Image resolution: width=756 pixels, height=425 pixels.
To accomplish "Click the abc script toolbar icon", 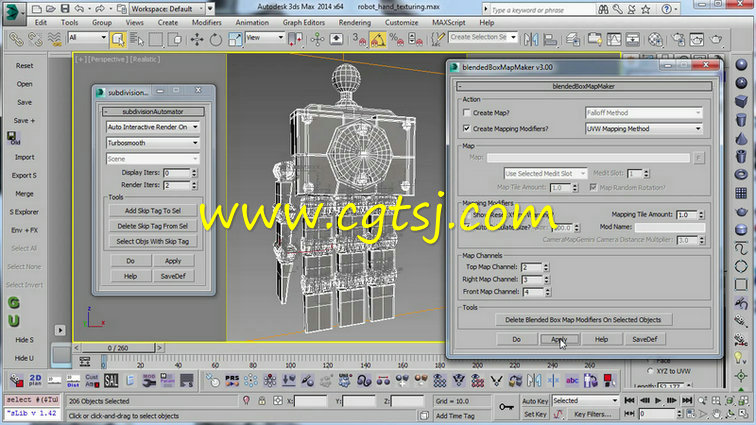I will click(x=572, y=380).
